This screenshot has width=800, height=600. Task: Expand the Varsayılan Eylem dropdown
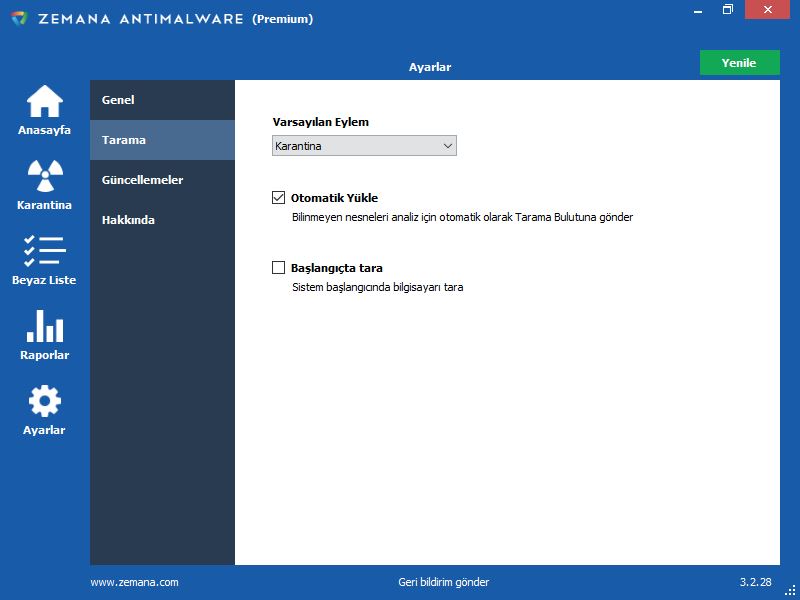[364, 146]
